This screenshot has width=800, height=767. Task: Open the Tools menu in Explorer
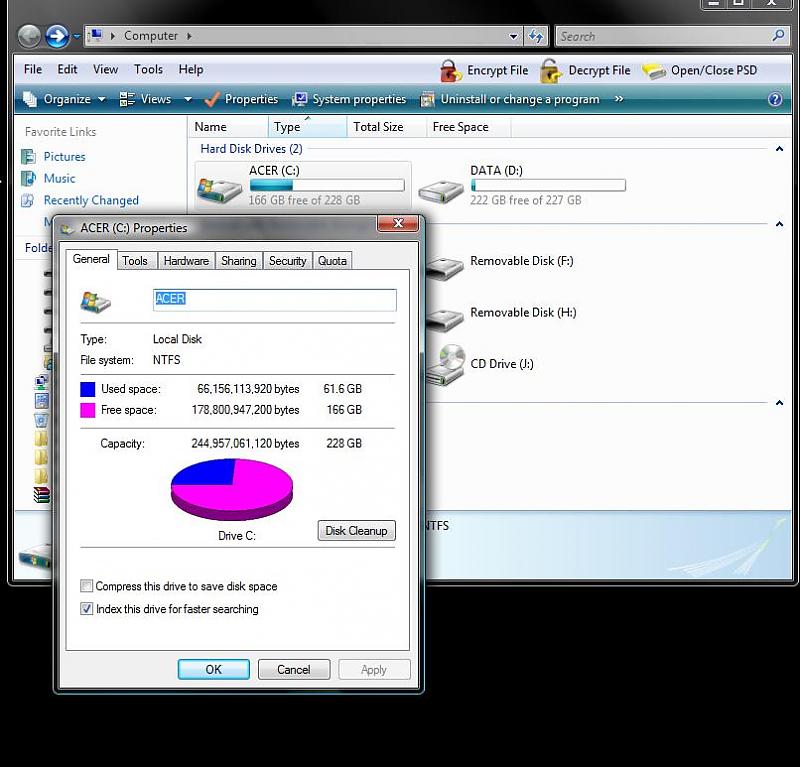[148, 69]
